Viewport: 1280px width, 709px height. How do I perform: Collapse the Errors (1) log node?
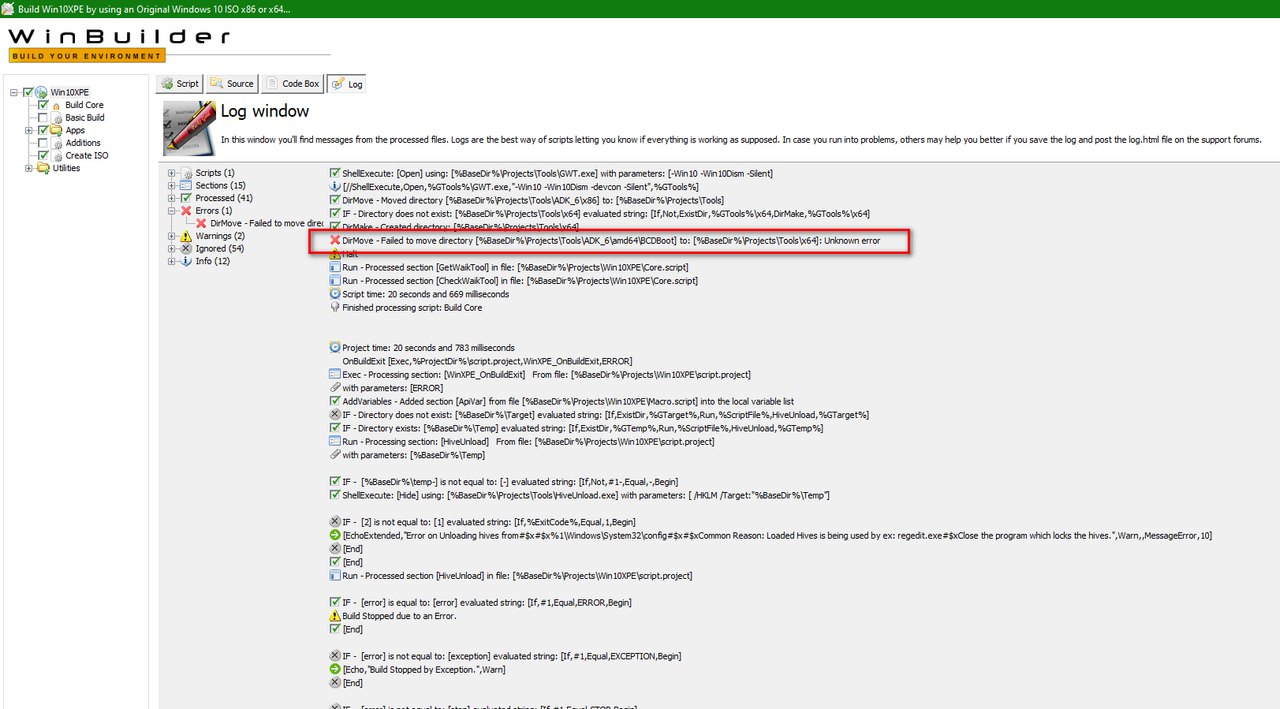172,211
